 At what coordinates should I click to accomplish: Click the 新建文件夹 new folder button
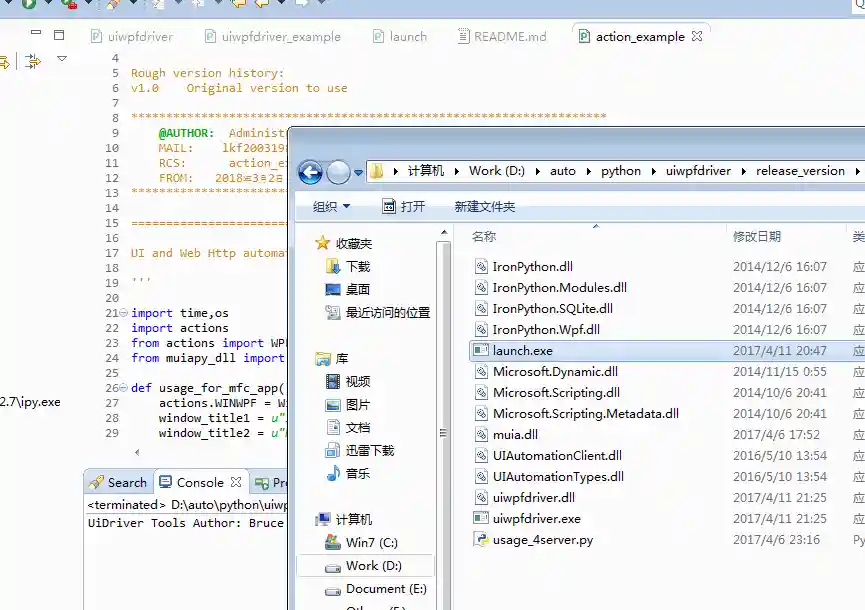[484, 206]
